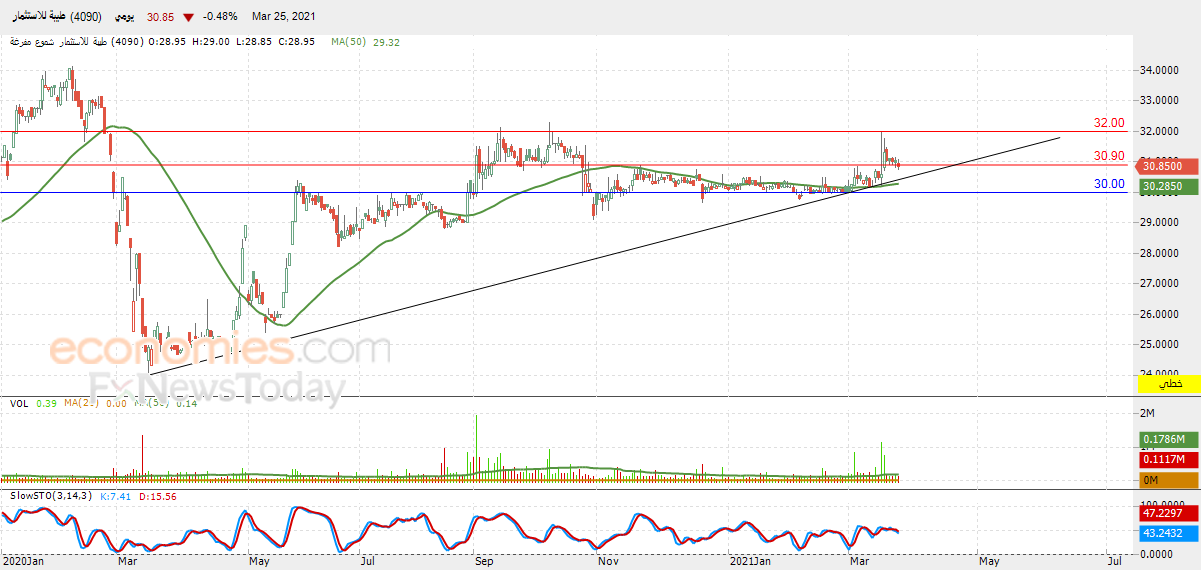
Task: Click the MA(50) value 29.32
Action: click(386, 42)
